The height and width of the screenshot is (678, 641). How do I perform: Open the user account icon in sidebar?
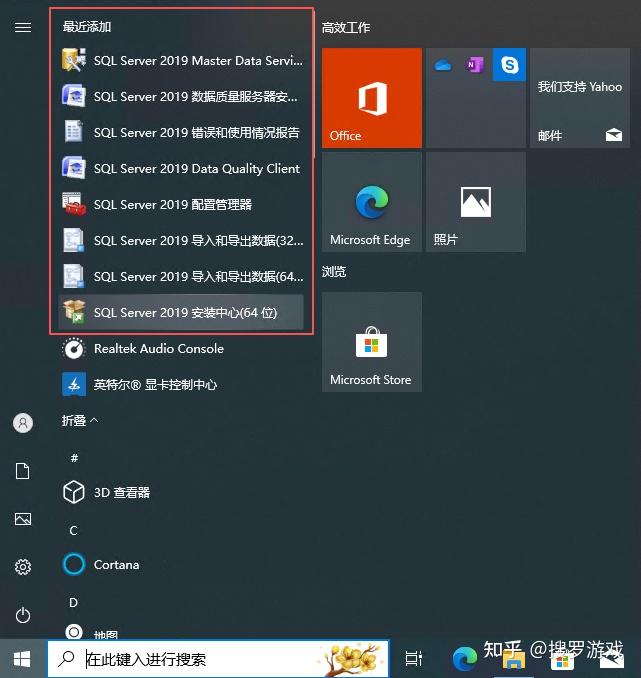coord(23,423)
